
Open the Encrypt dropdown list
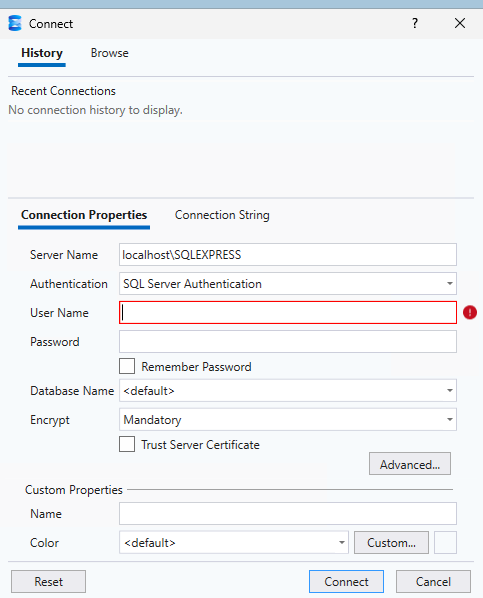[288, 420]
